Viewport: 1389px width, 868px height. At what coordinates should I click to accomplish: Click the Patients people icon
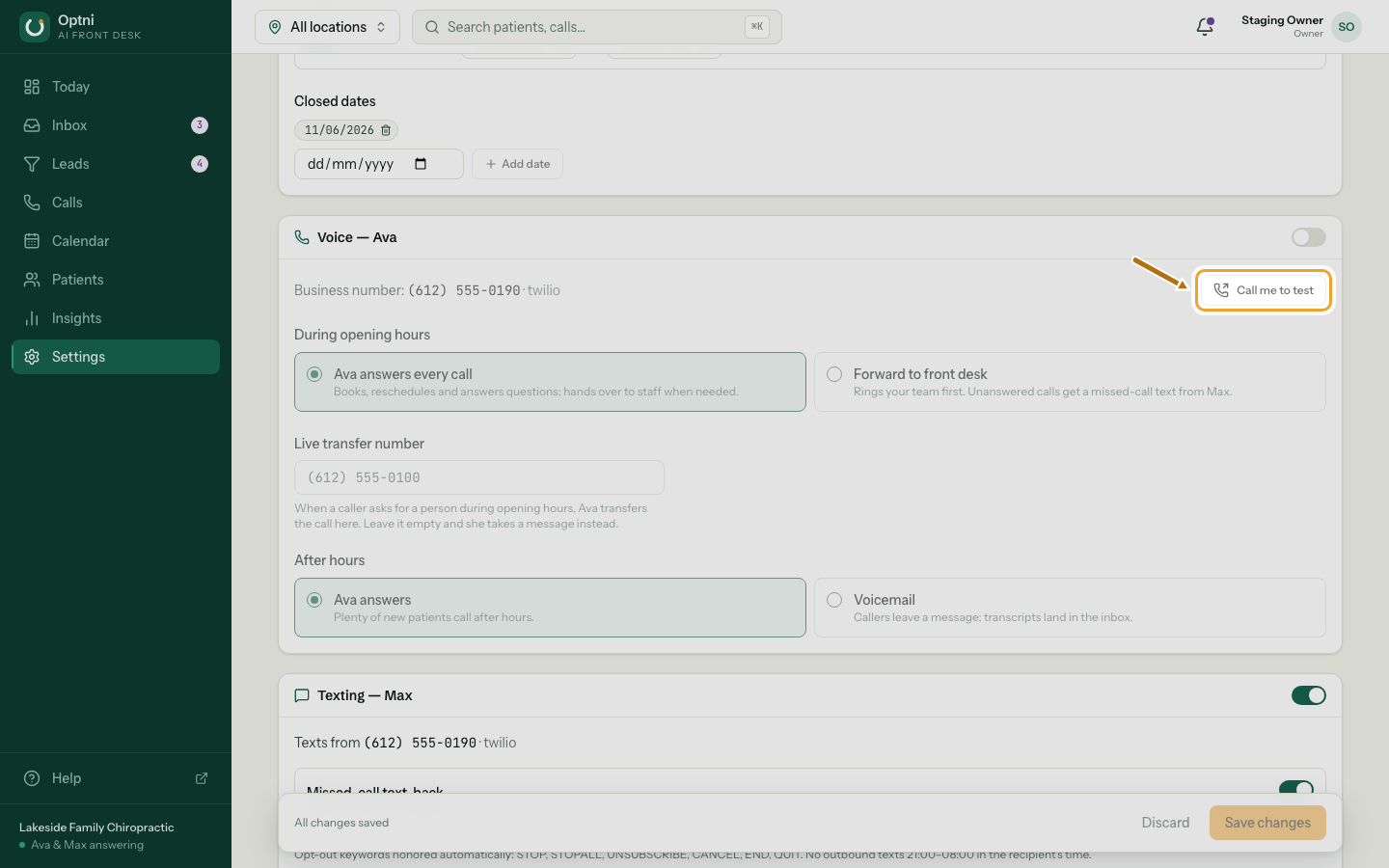pos(32,280)
